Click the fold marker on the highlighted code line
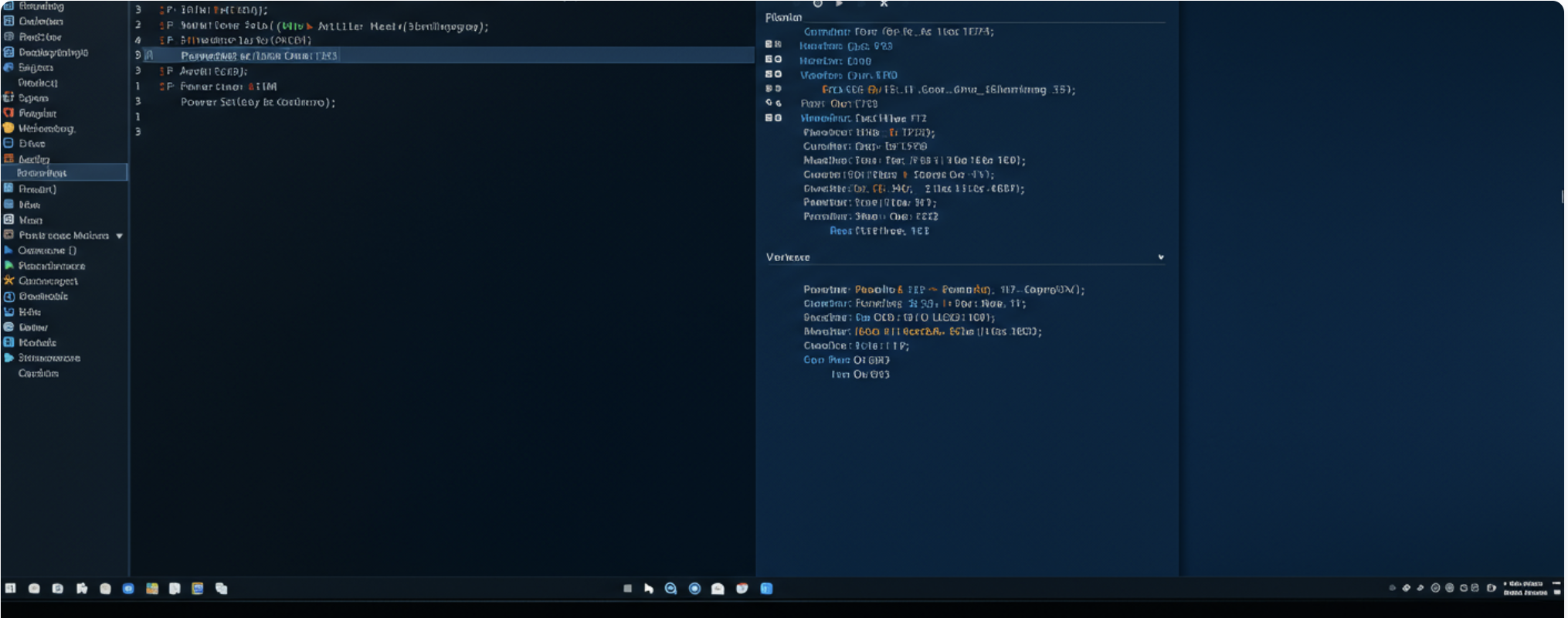Screen dimensions: 1568x618 [149, 56]
